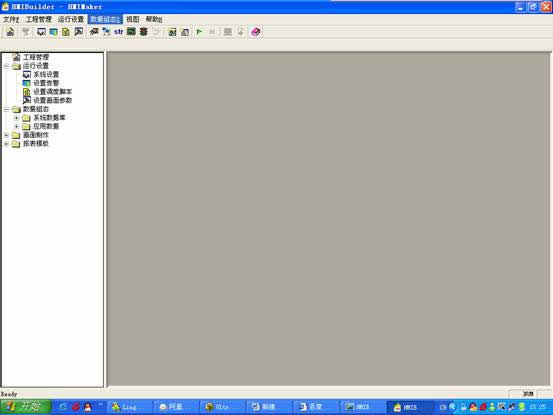Click the yellow script document toolbar icon
The height and width of the screenshot is (415, 553).
pyautogui.click(x=66, y=32)
